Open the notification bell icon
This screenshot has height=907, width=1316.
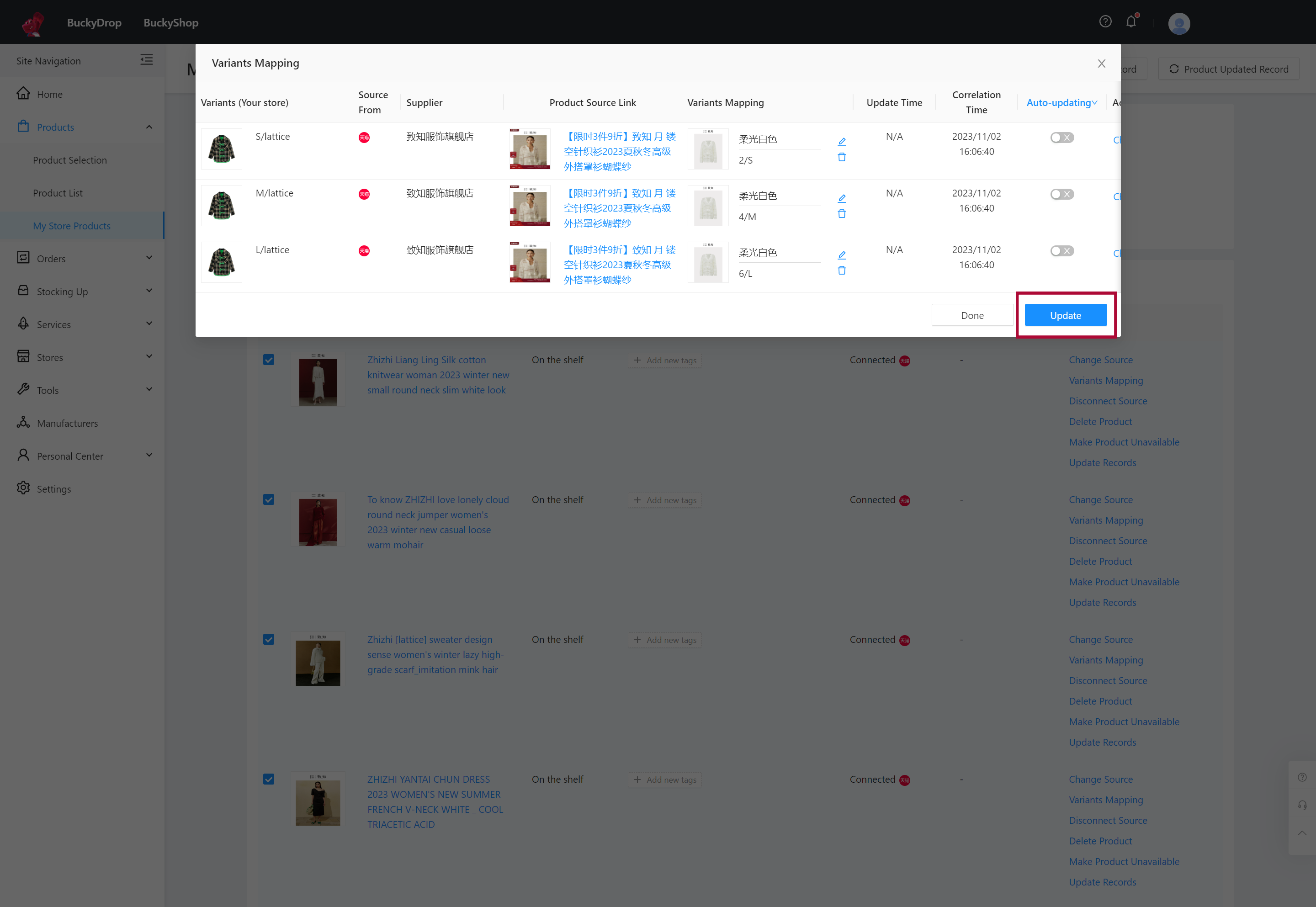pos(1131,21)
